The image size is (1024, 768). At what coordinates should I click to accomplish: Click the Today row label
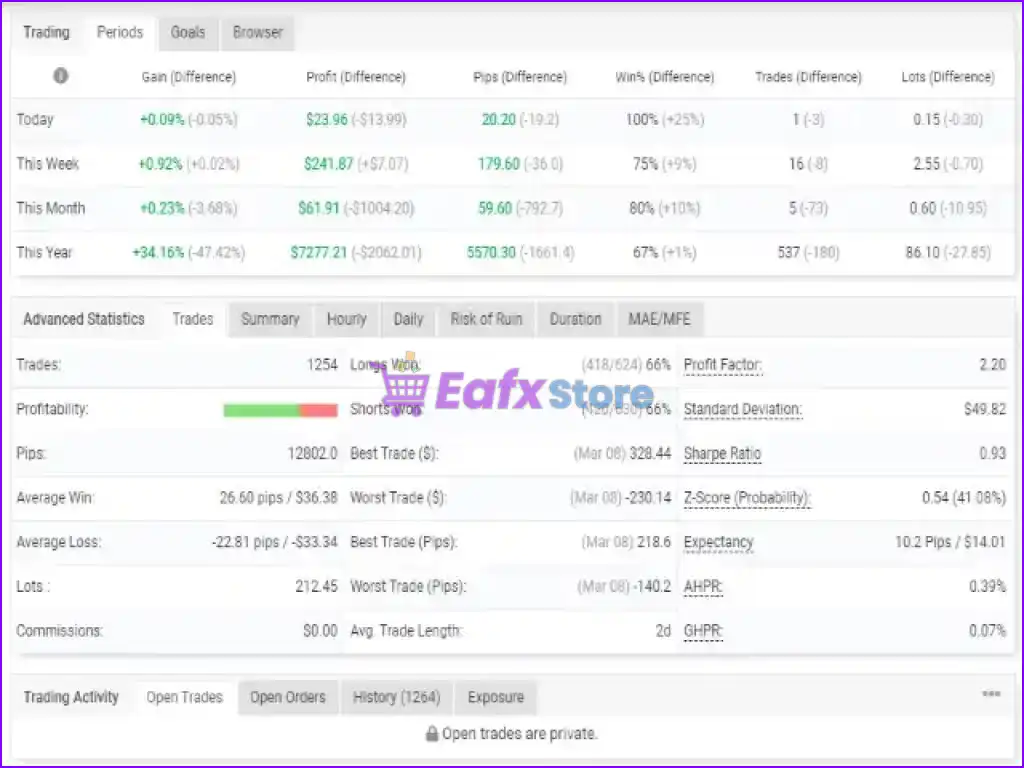tap(35, 120)
